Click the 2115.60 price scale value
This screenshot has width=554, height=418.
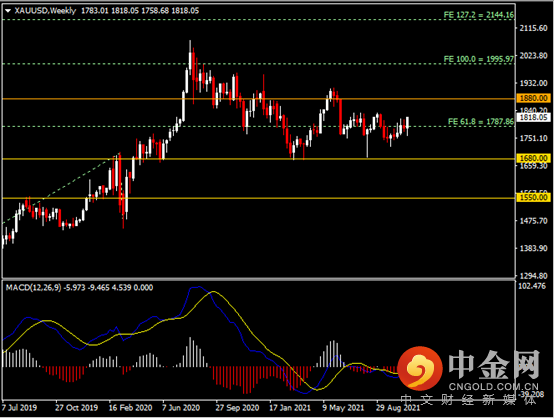(x=534, y=28)
